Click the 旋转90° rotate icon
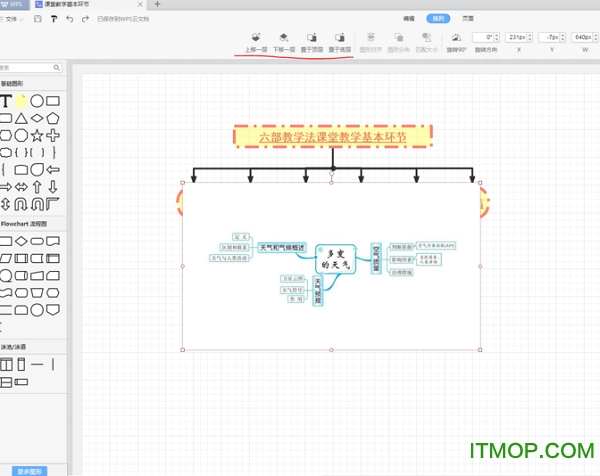 [x=456, y=38]
